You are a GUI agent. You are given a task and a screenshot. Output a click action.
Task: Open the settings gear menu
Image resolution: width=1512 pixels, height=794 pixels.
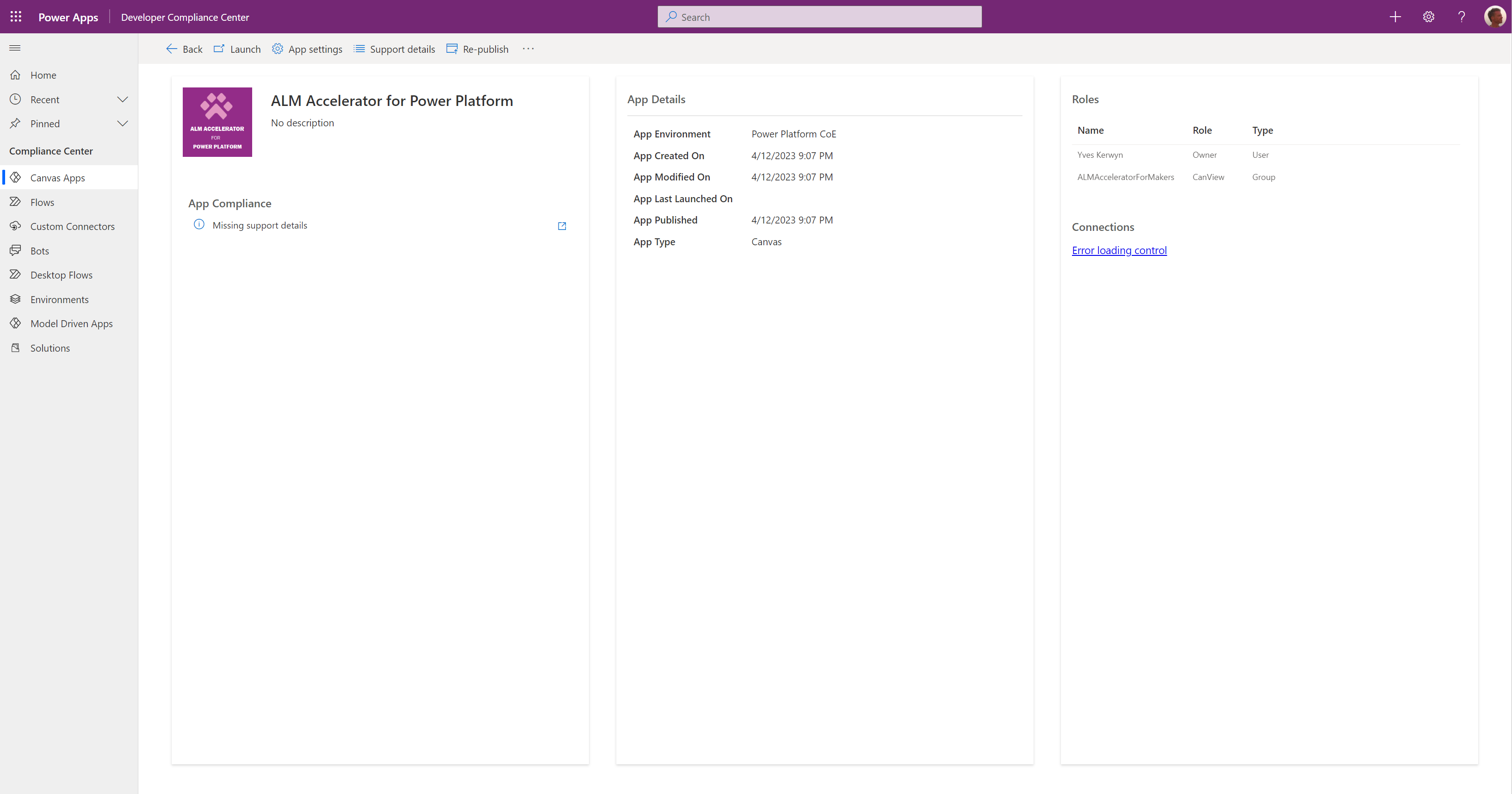(1428, 17)
